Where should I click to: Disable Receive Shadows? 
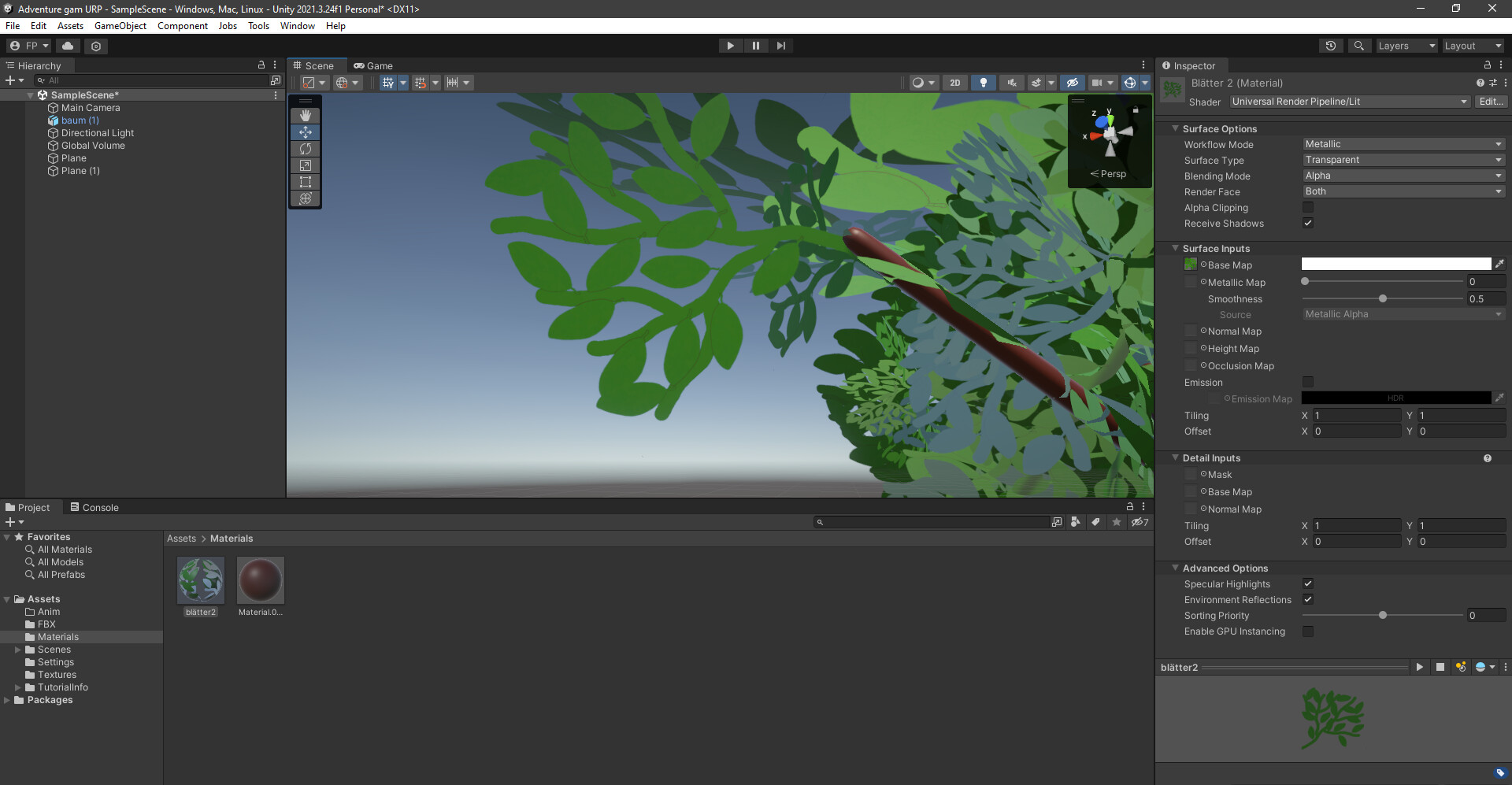click(1308, 223)
